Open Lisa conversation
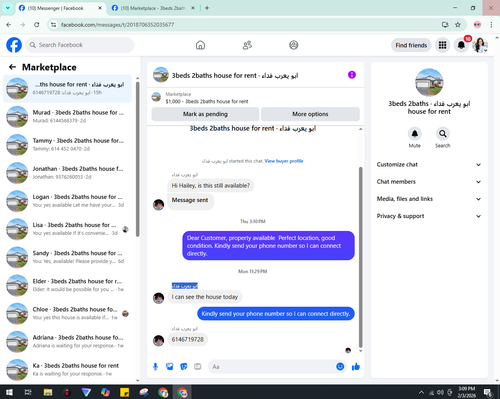Image resolution: width=500 pixels, height=399 pixels. click(x=67, y=229)
